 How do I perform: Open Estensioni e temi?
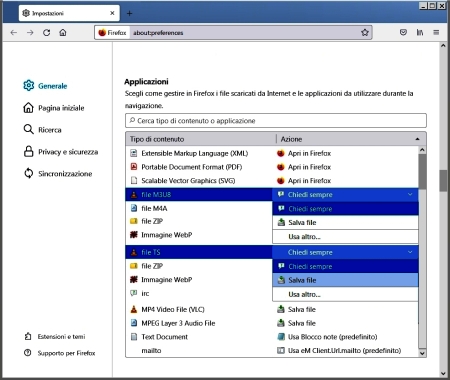tap(55, 336)
